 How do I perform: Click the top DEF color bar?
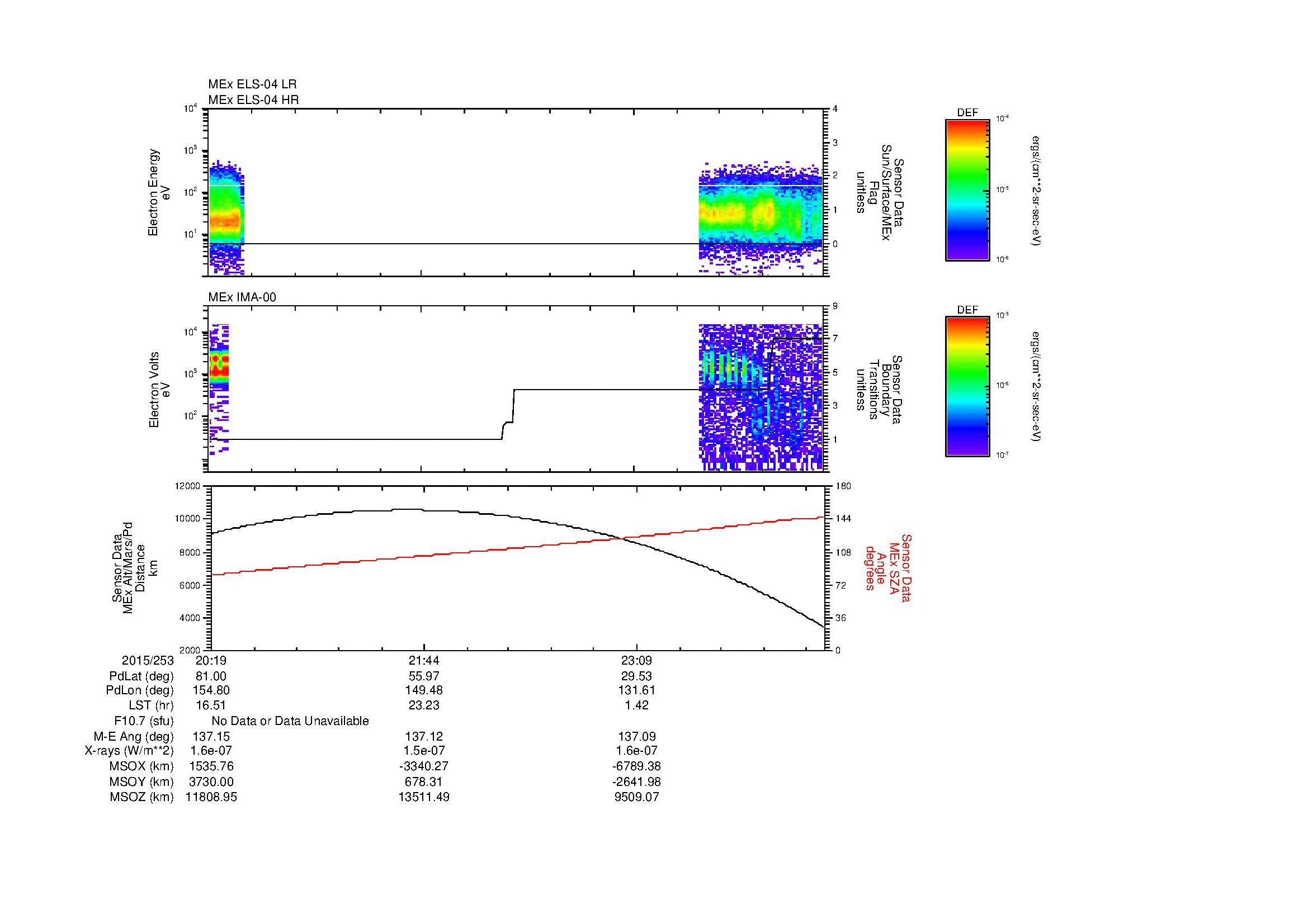[967, 189]
